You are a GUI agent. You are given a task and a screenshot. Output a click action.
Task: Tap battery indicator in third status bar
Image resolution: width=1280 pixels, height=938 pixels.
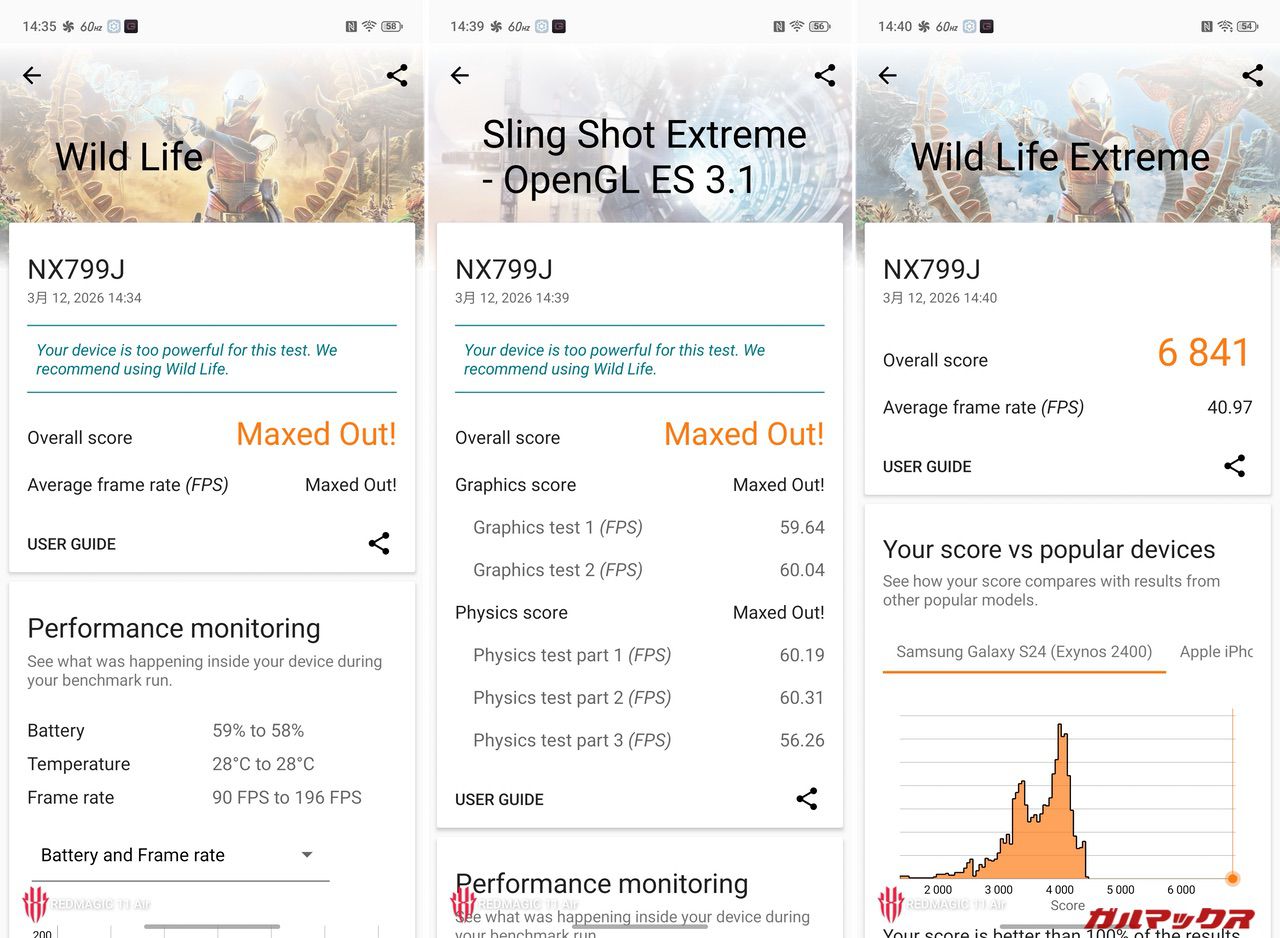tap(1247, 26)
